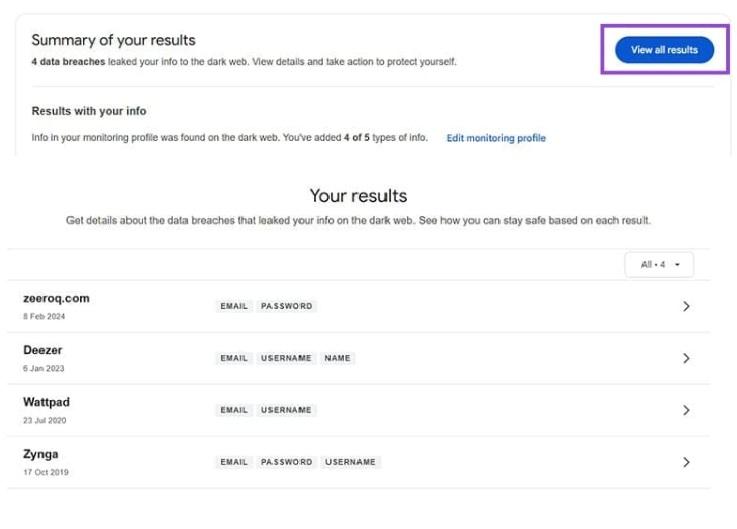Expand the All • 4 filter dropdown
The width and height of the screenshot is (737, 529).
coord(659,264)
